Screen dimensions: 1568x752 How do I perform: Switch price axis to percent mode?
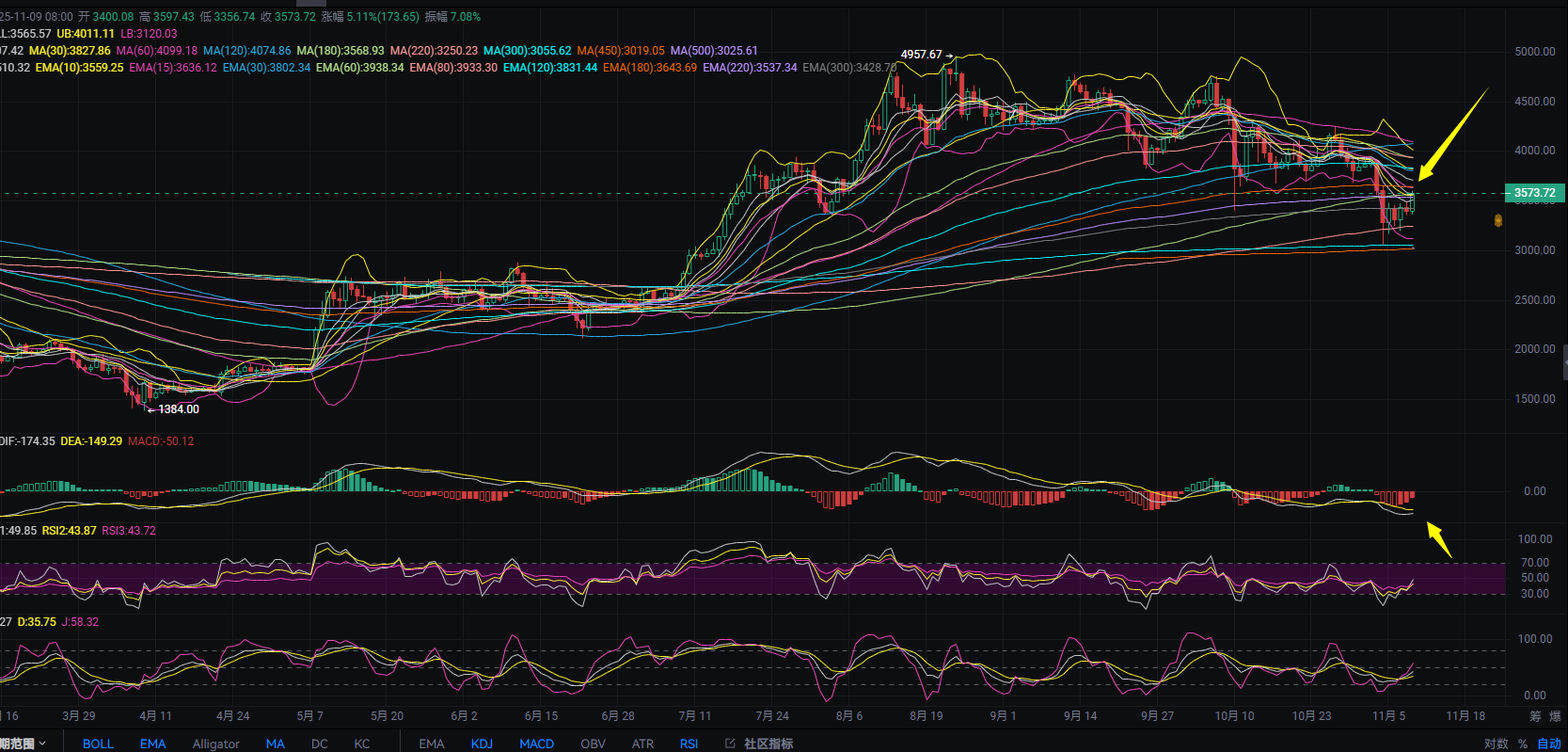tap(1523, 744)
